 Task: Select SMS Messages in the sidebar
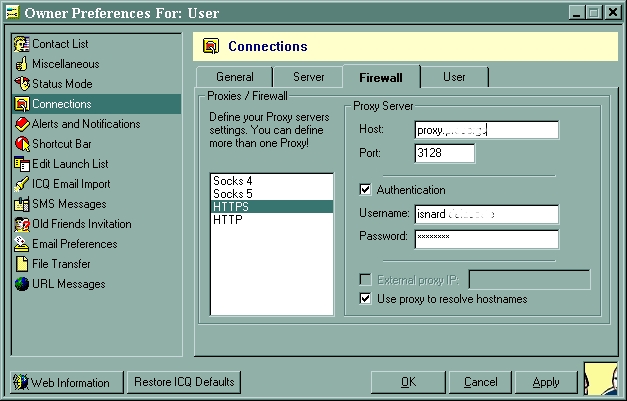[x=97, y=204]
